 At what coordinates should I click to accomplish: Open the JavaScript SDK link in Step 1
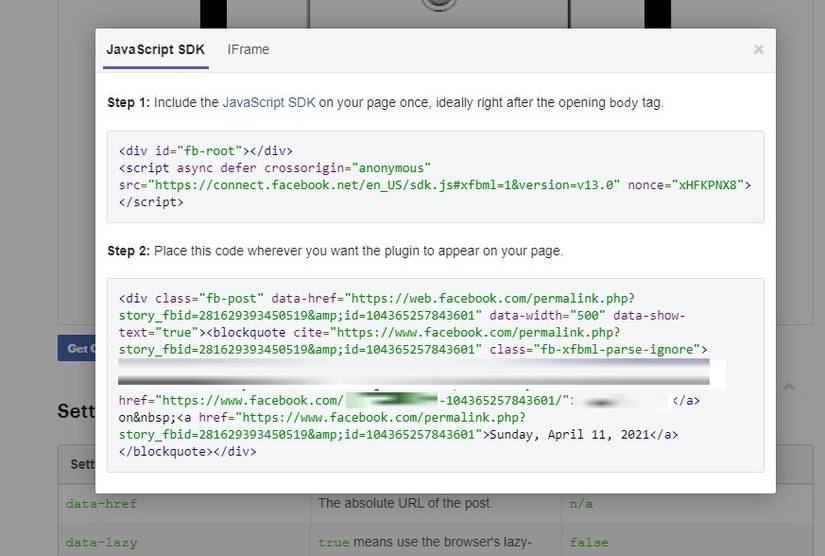pyautogui.click(x=268, y=102)
